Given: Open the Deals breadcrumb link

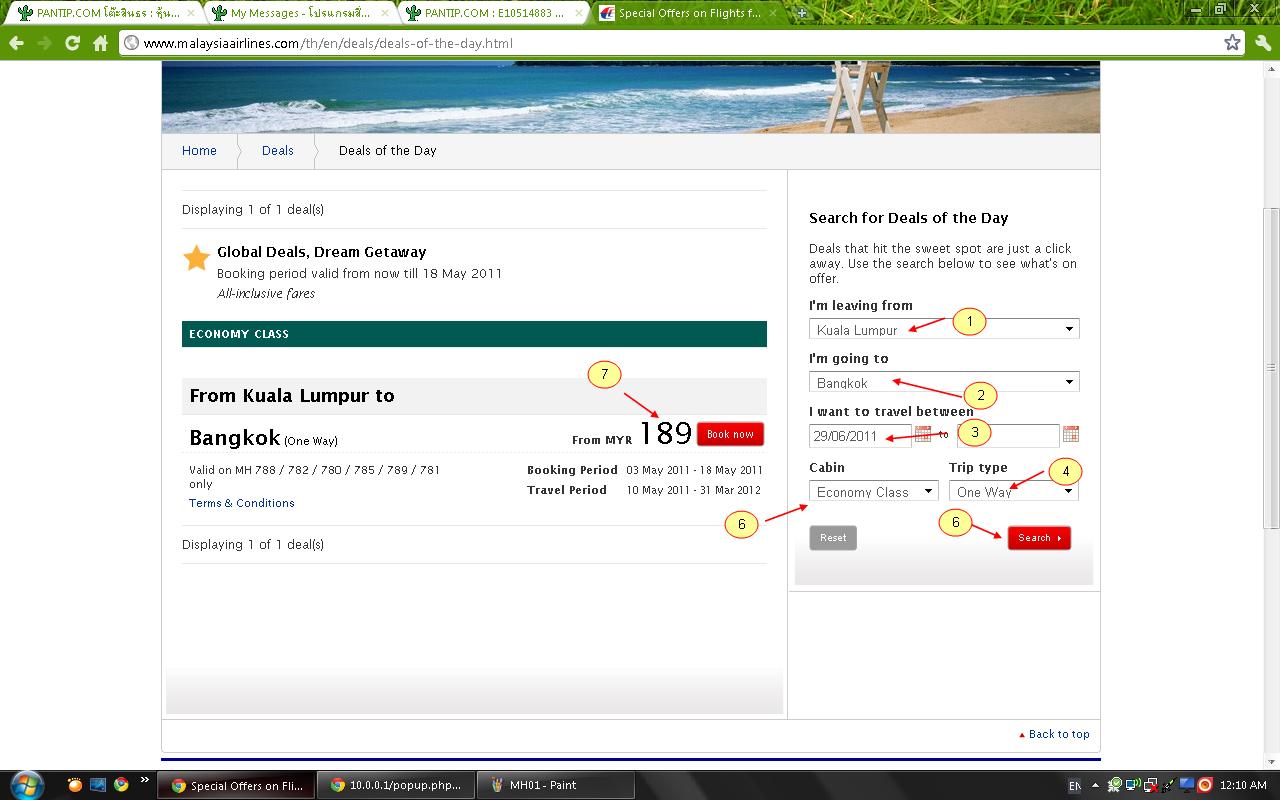Looking at the screenshot, I should (278, 151).
